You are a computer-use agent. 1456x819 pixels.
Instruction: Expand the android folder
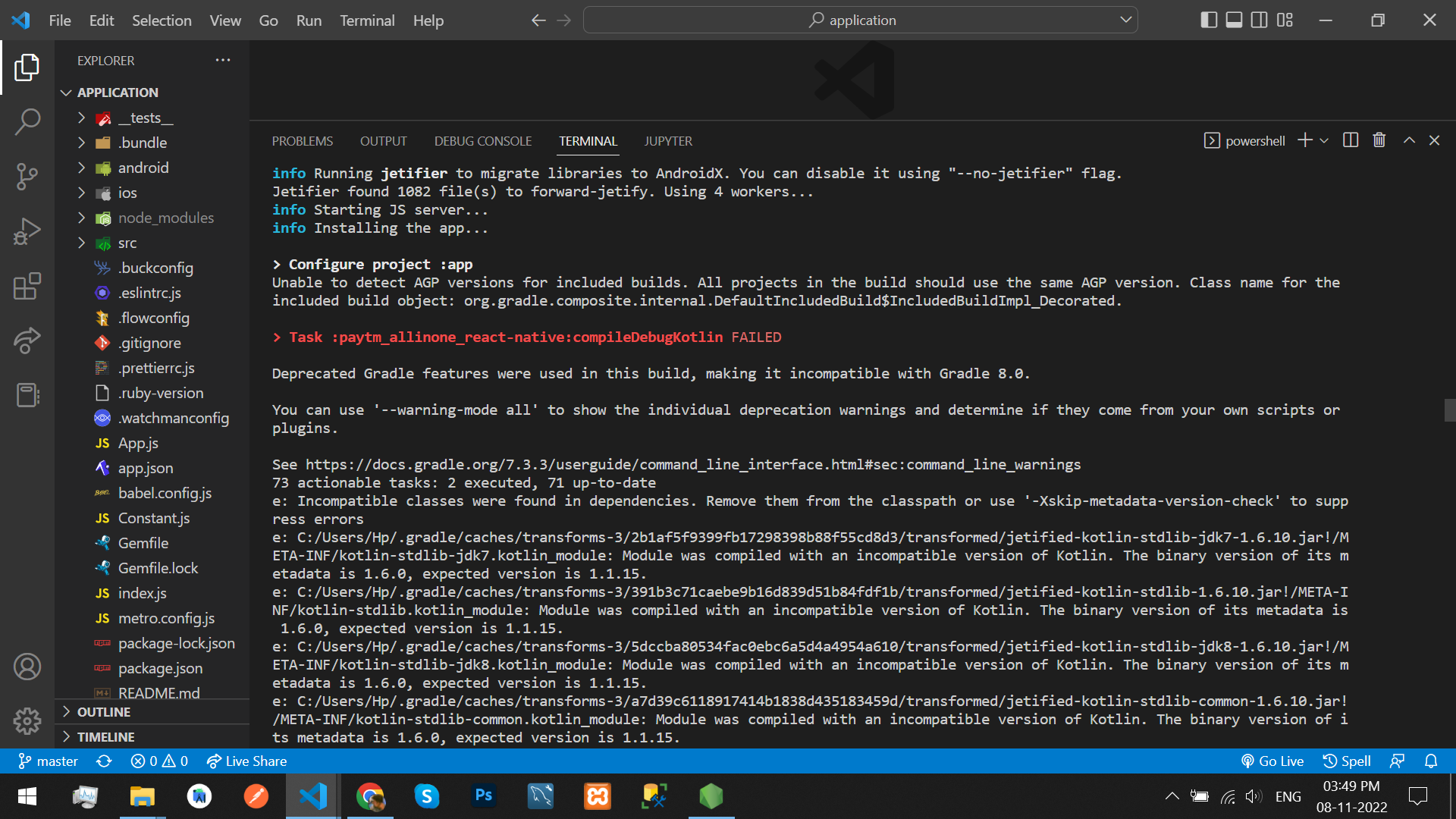pos(143,168)
